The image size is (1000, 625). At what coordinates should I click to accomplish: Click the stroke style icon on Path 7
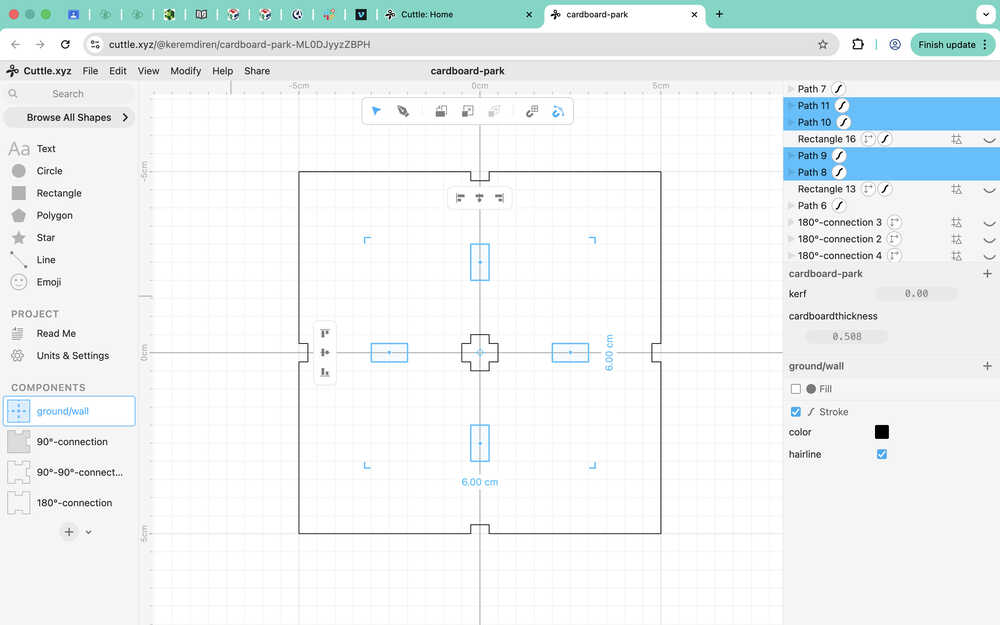(x=839, y=89)
